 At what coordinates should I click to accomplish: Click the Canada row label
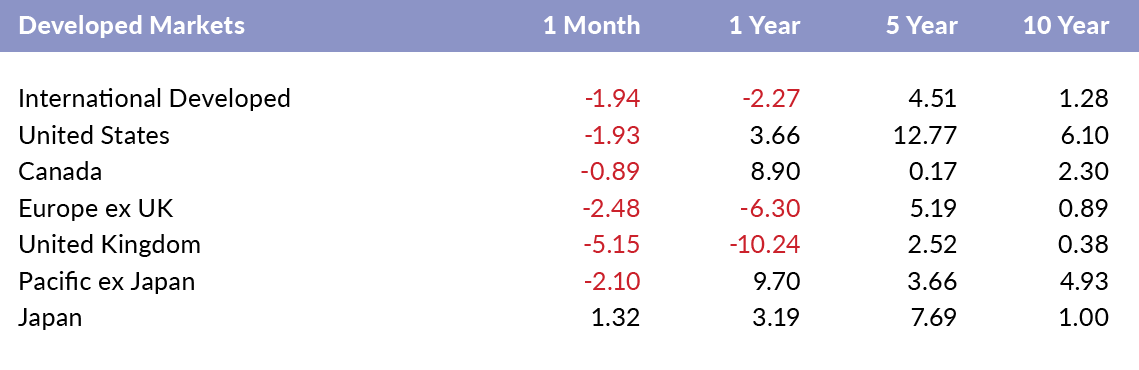60,172
